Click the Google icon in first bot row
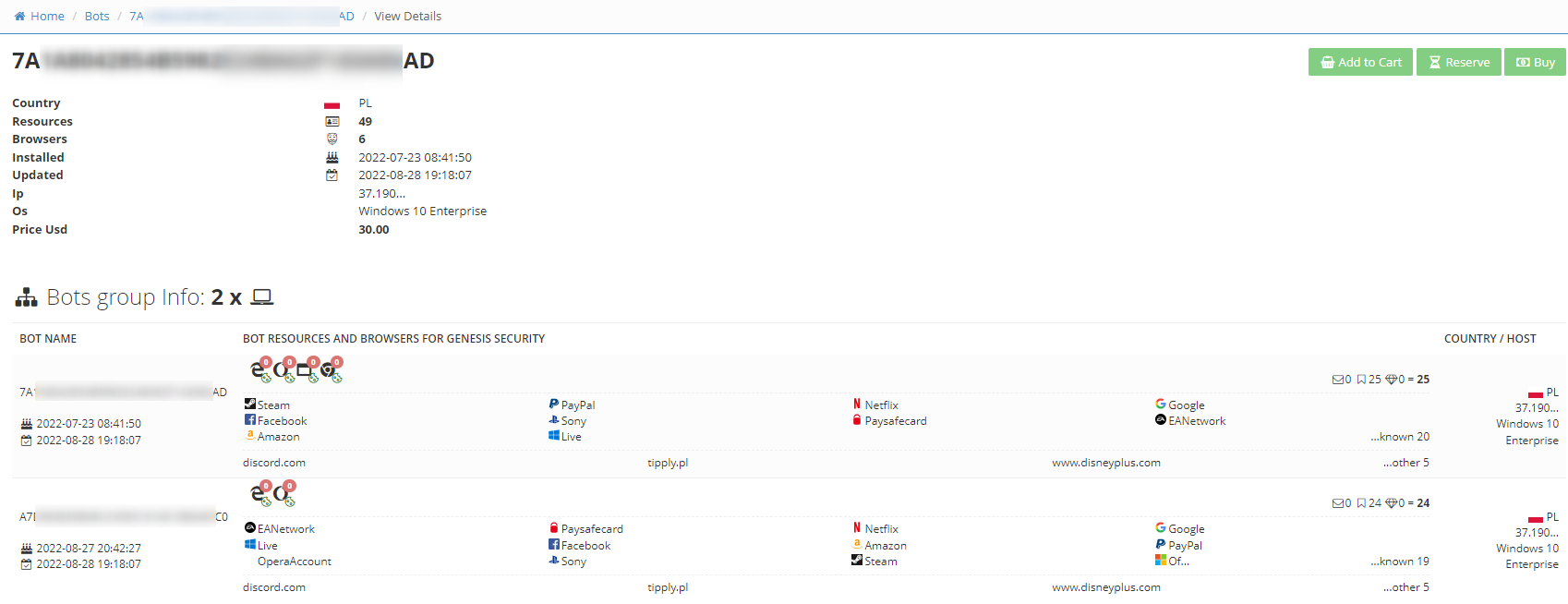Screen dimensions: 1568x604 point(1161,404)
